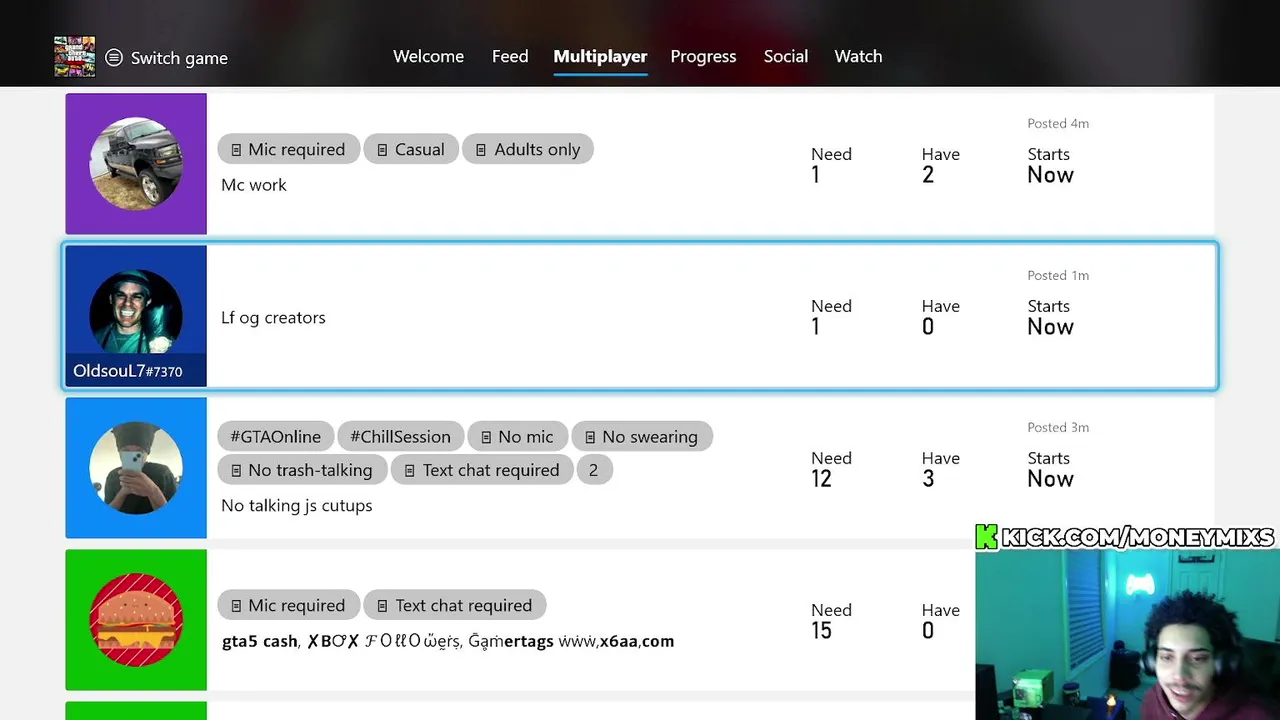The height and width of the screenshot is (720, 1280).
Task: Click the tag icon beside No swearing
Action: click(x=589, y=437)
